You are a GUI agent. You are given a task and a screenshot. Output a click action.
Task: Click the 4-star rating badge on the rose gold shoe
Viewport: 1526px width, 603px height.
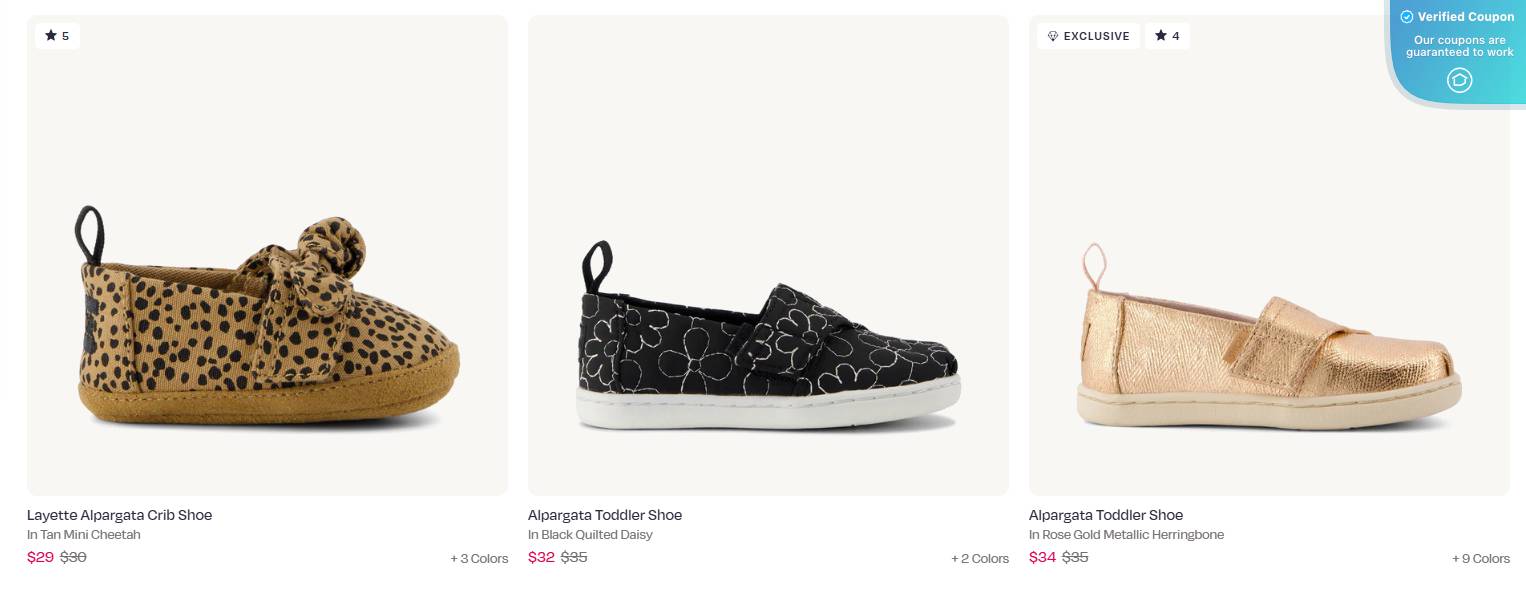pos(1167,36)
